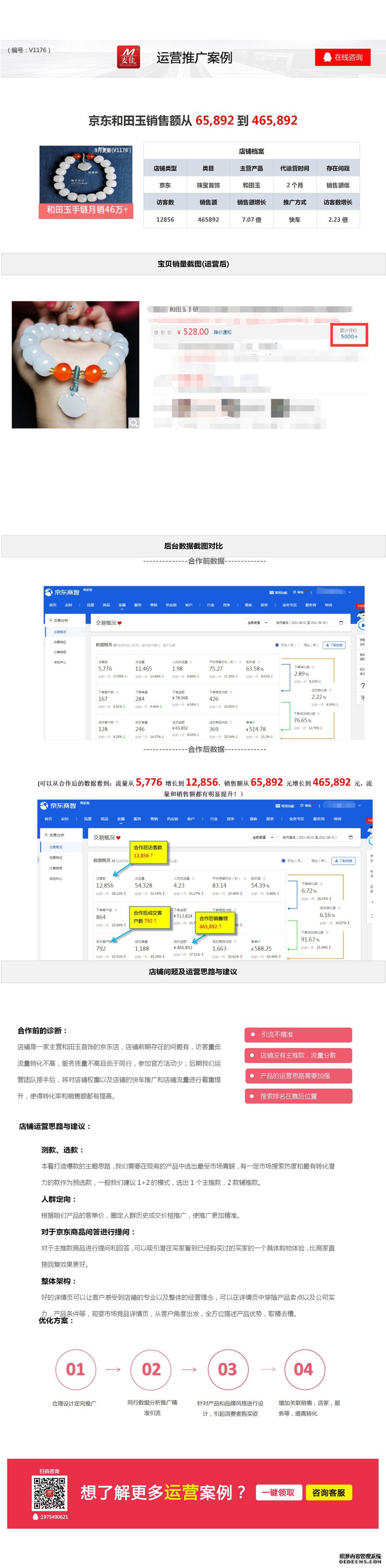
Task: Click the 店铺没有主推款，流量分散 red tag
Action: (x=299, y=1055)
